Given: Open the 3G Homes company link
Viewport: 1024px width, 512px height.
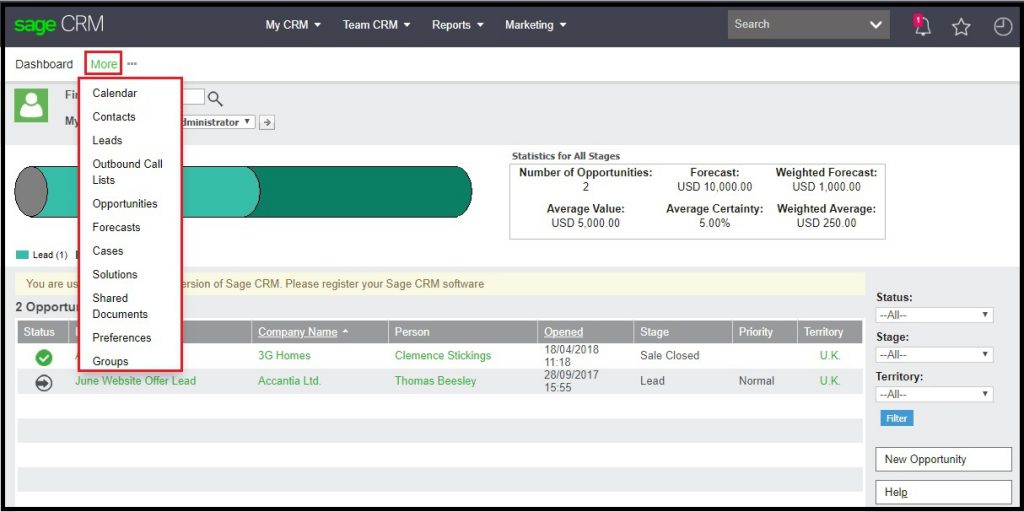Looking at the screenshot, I should click(x=284, y=356).
